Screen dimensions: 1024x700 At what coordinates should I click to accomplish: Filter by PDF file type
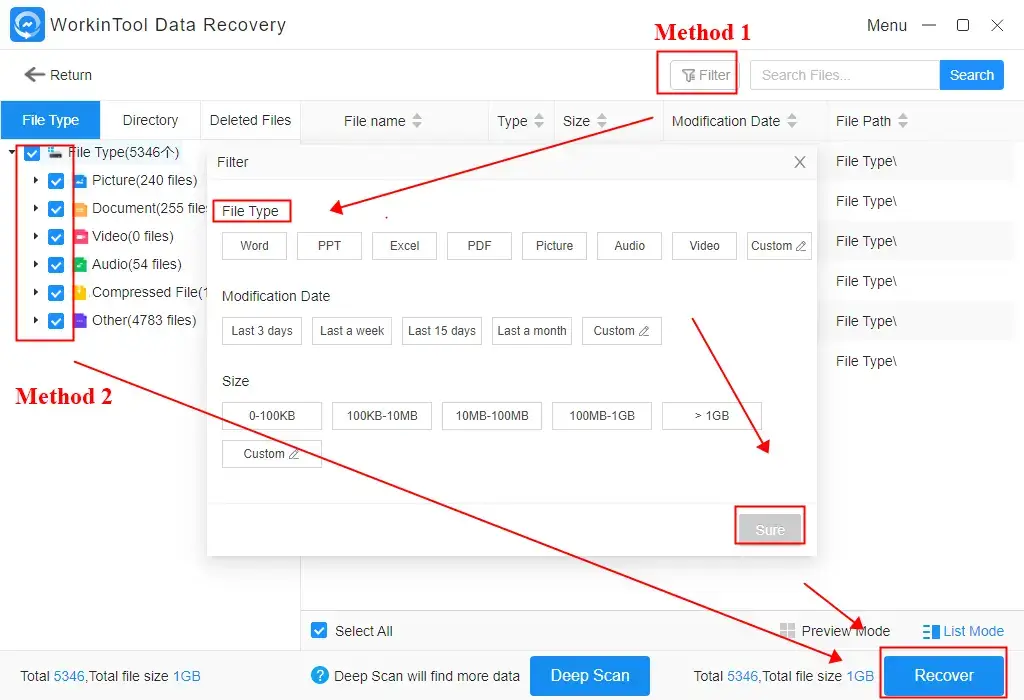pos(479,246)
